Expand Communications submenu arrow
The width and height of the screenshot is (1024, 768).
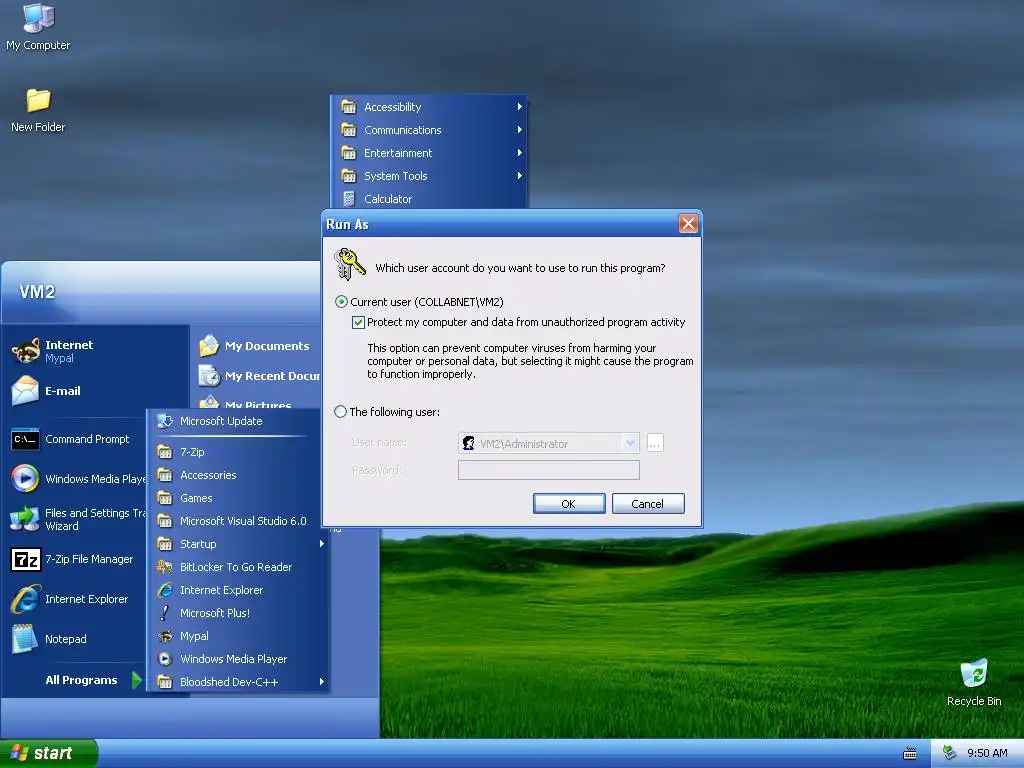(519, 129)
